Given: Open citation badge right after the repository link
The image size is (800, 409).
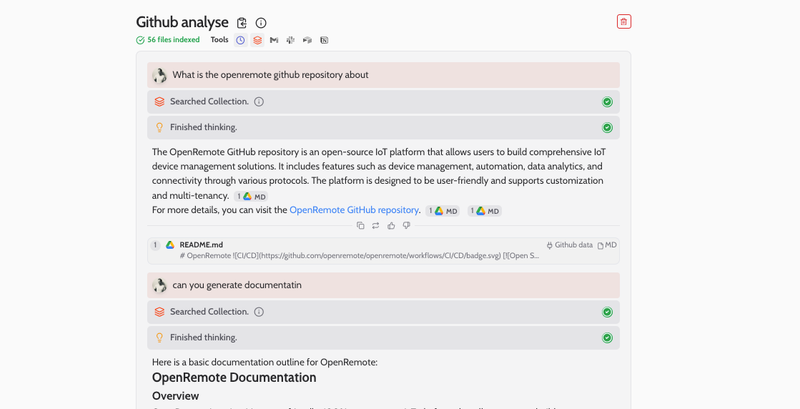Looking at the screenshot, I should (x=442, y=211).
